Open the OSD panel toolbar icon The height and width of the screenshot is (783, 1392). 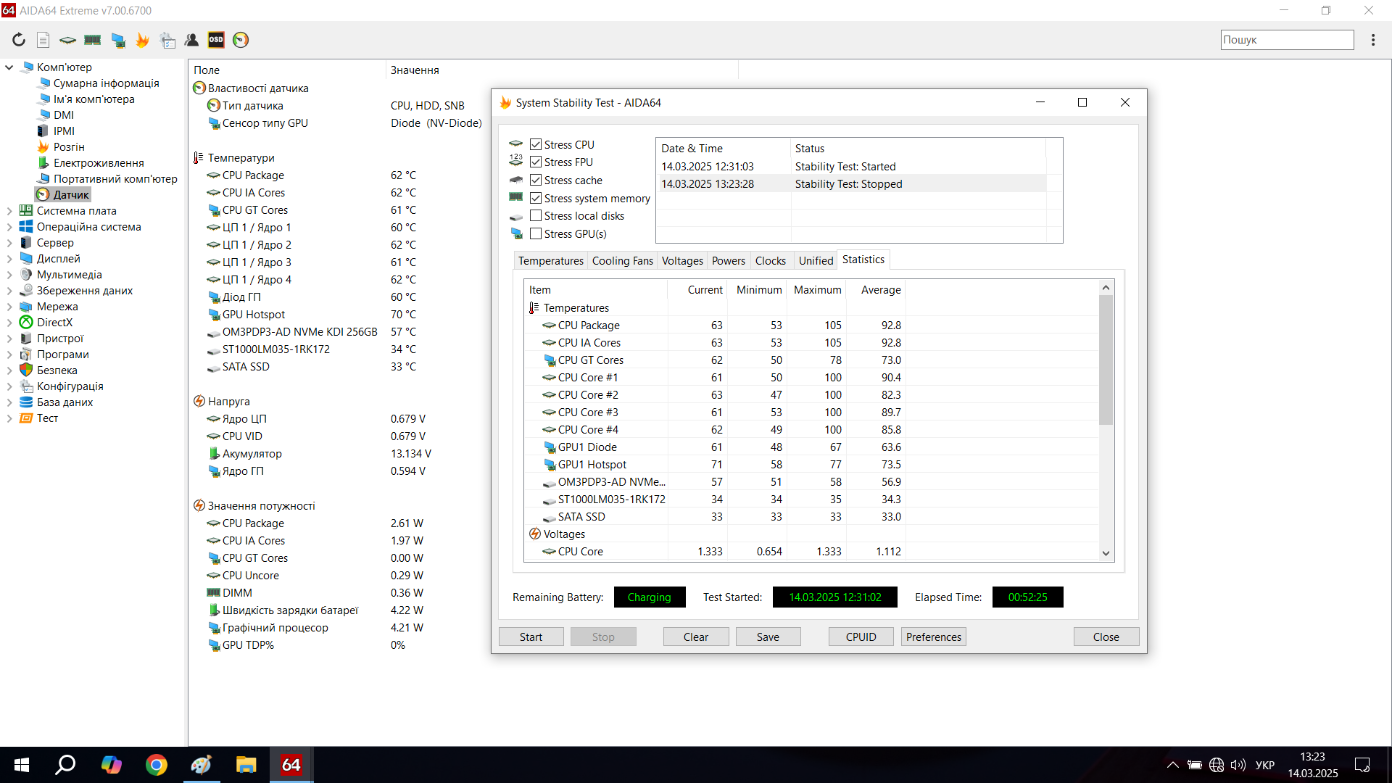216,40
